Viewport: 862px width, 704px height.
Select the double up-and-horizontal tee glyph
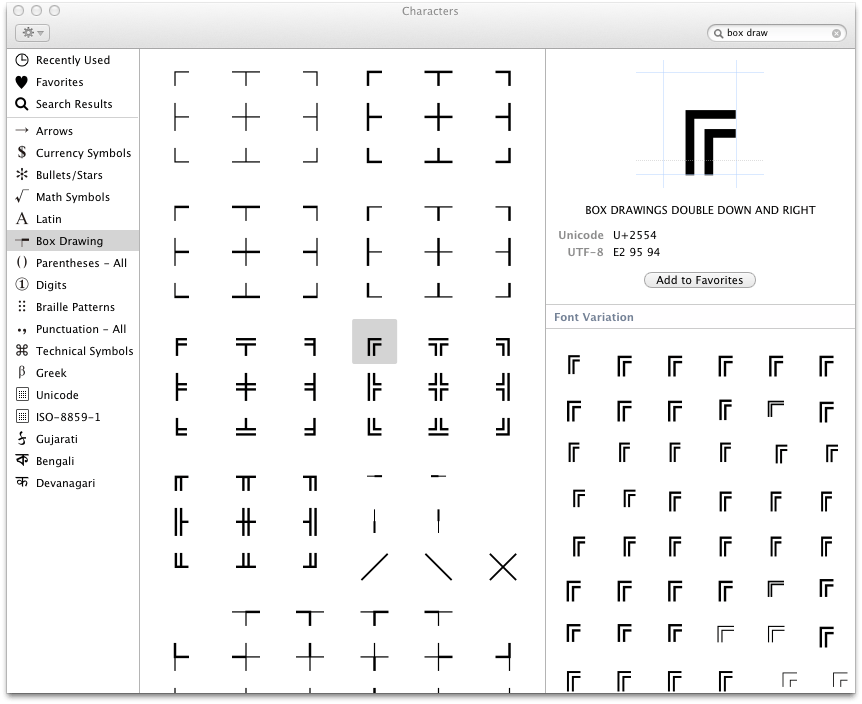pyautogui.click(x=439, y=427)
